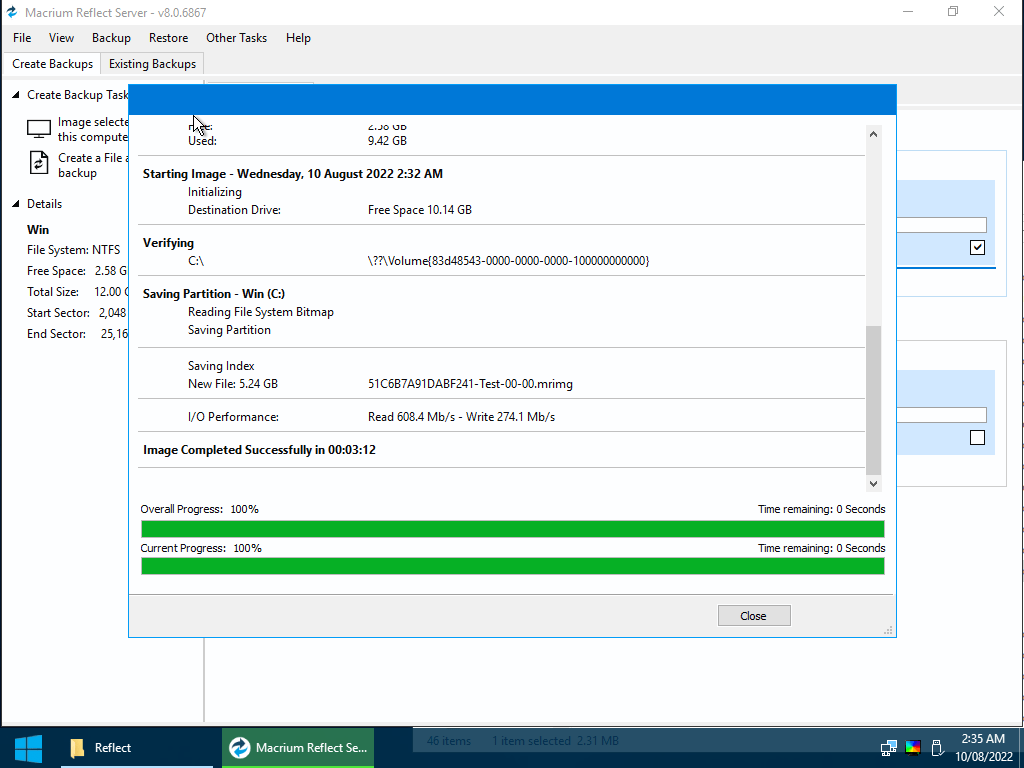Click the 'Total Size:' detail row

[x=77, y=292]
